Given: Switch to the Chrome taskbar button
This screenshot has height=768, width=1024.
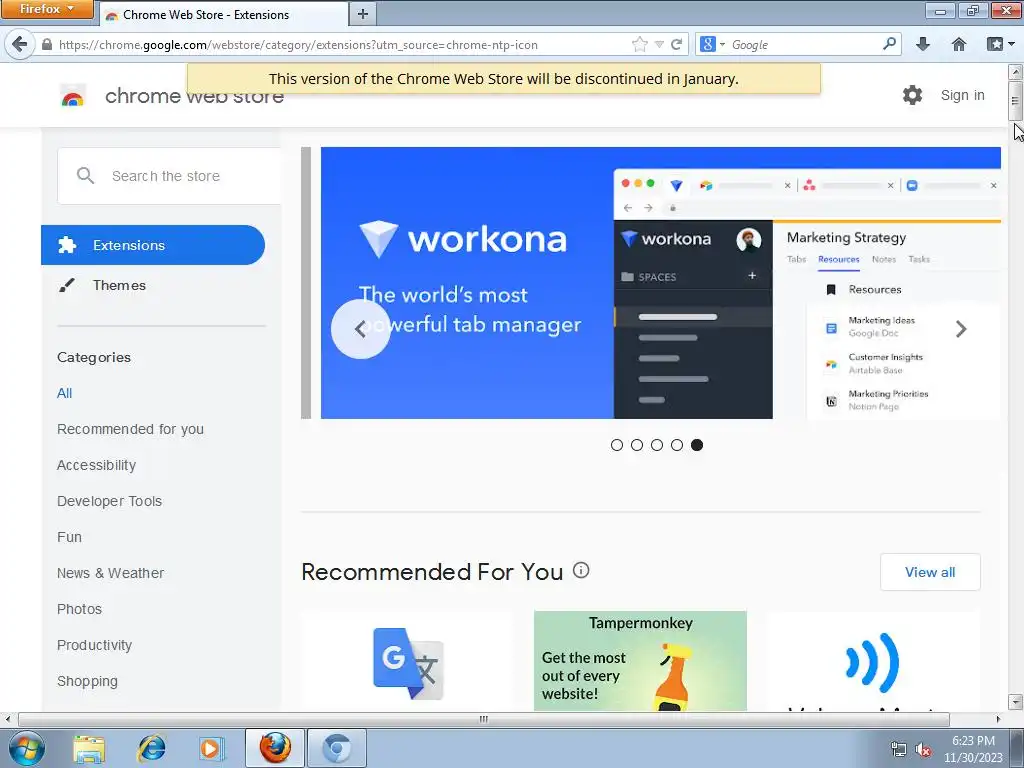Looking at the screenshot, I should point(336,748).
